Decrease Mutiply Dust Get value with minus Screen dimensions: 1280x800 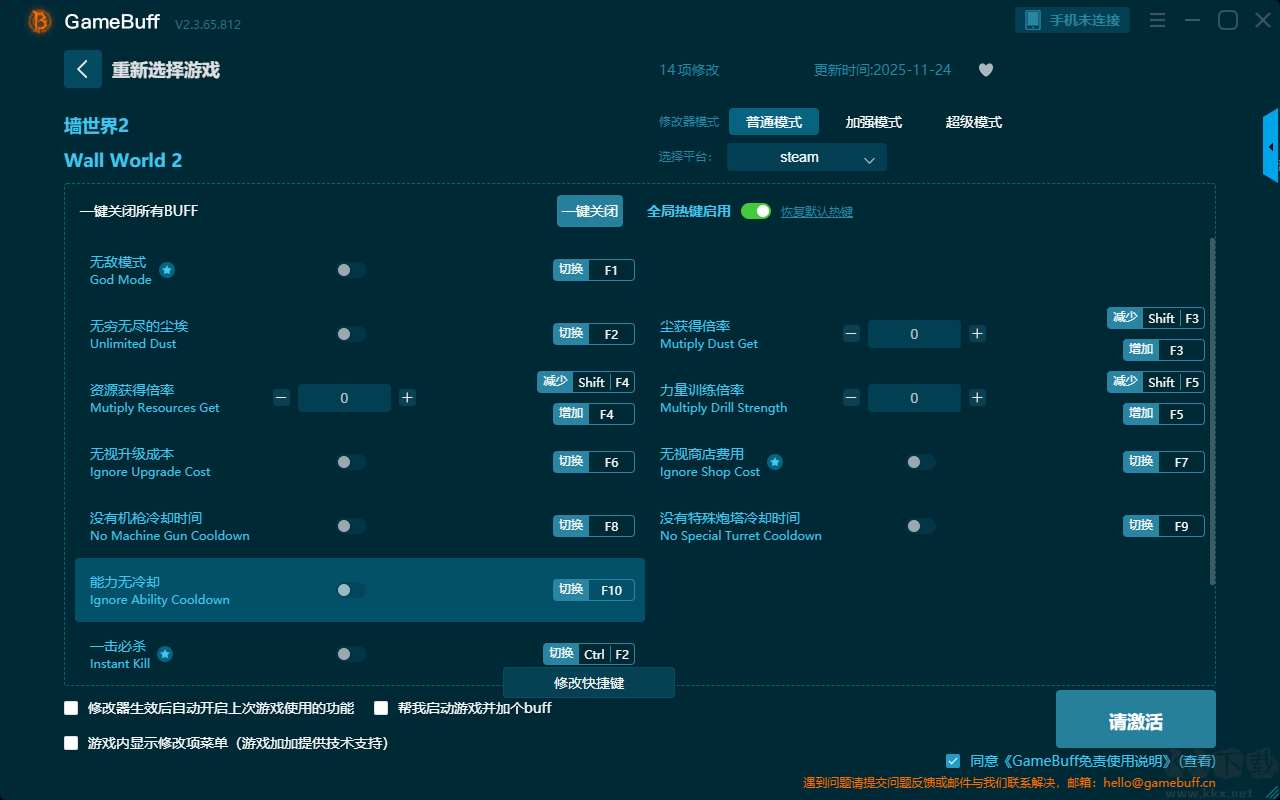click(851, 334)
